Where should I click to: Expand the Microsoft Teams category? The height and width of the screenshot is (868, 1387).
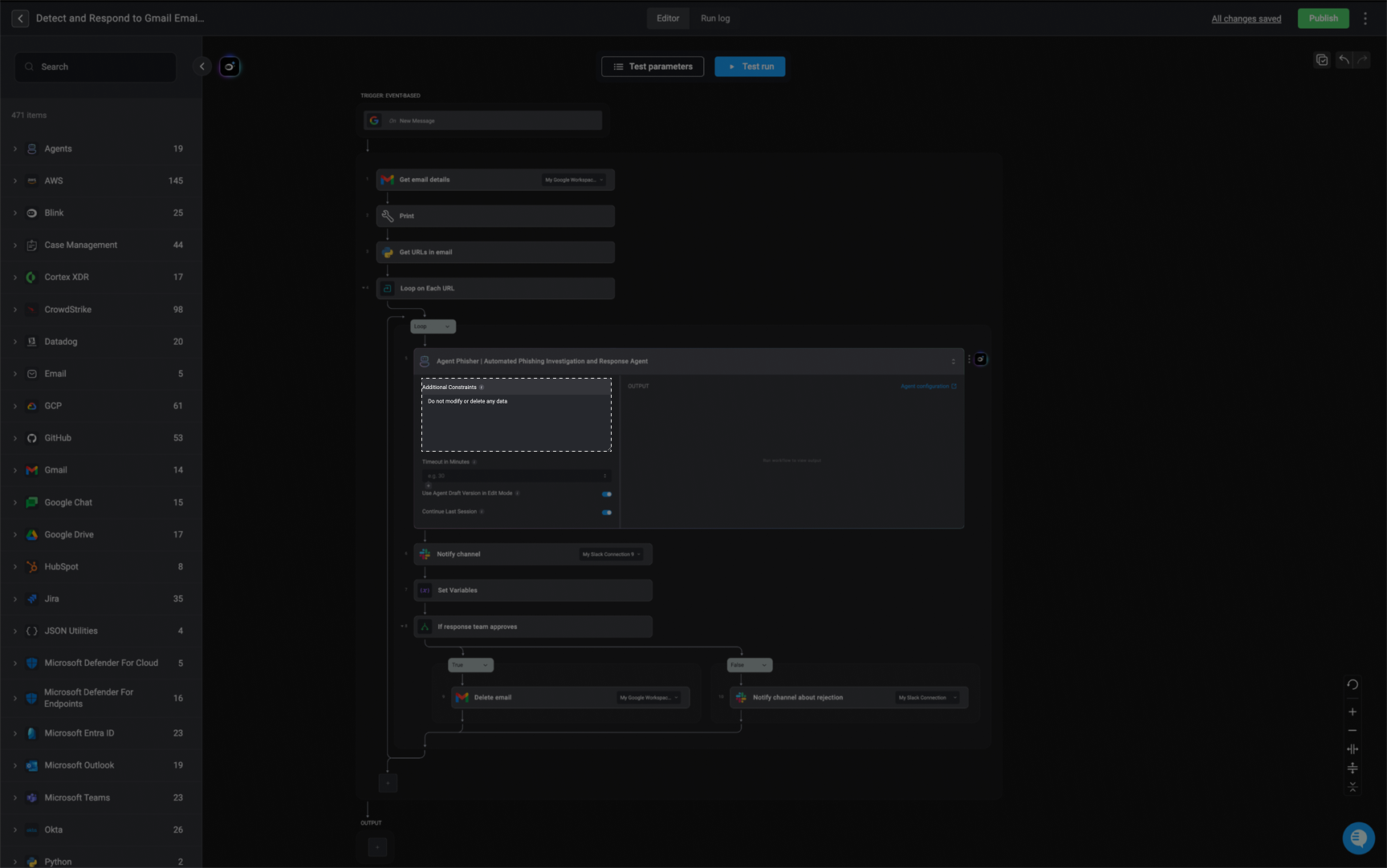tap(15, 797)
